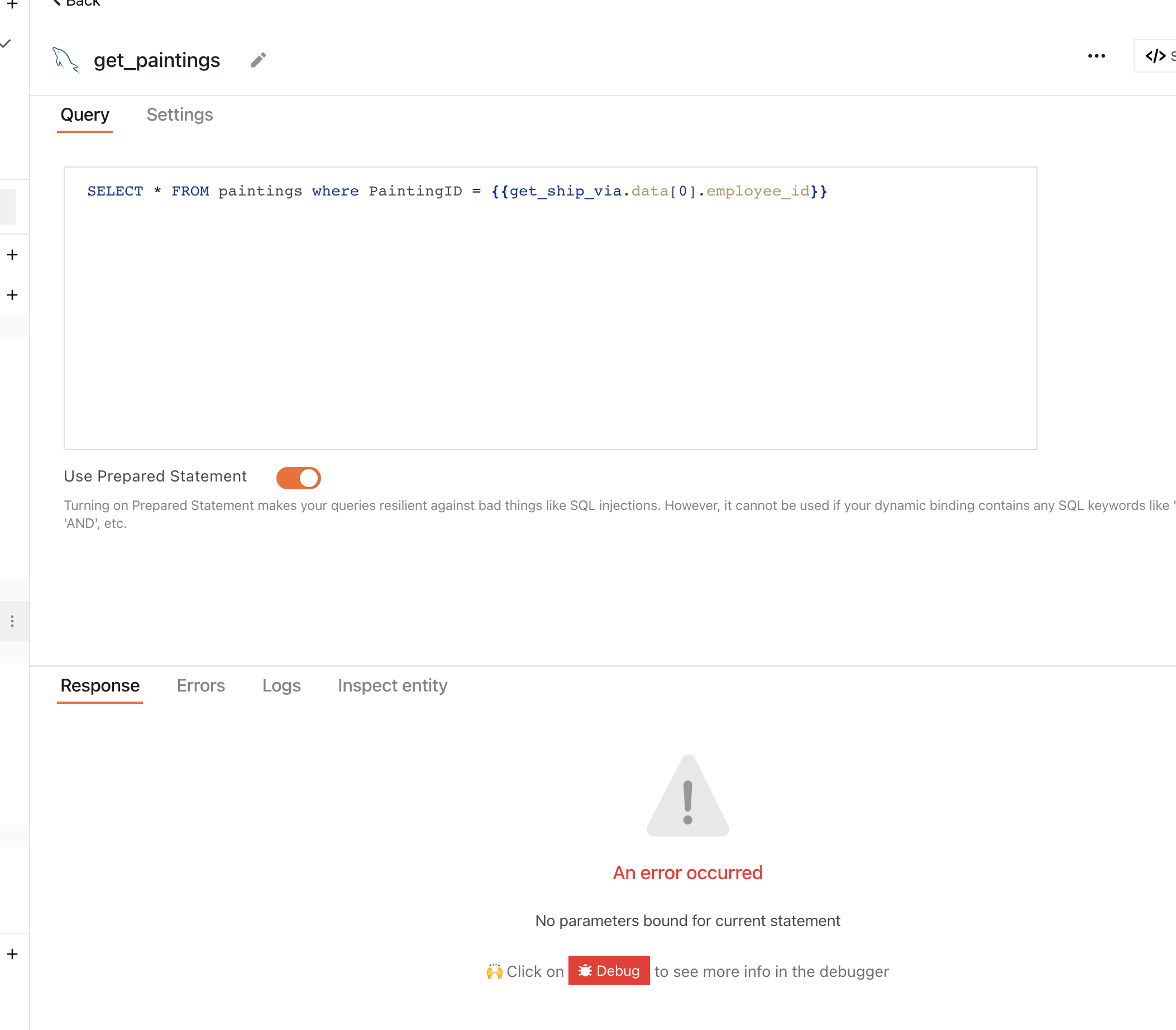
Task: Disable the Use Prepared Statement toggle
Action: [x=298, y=477]
